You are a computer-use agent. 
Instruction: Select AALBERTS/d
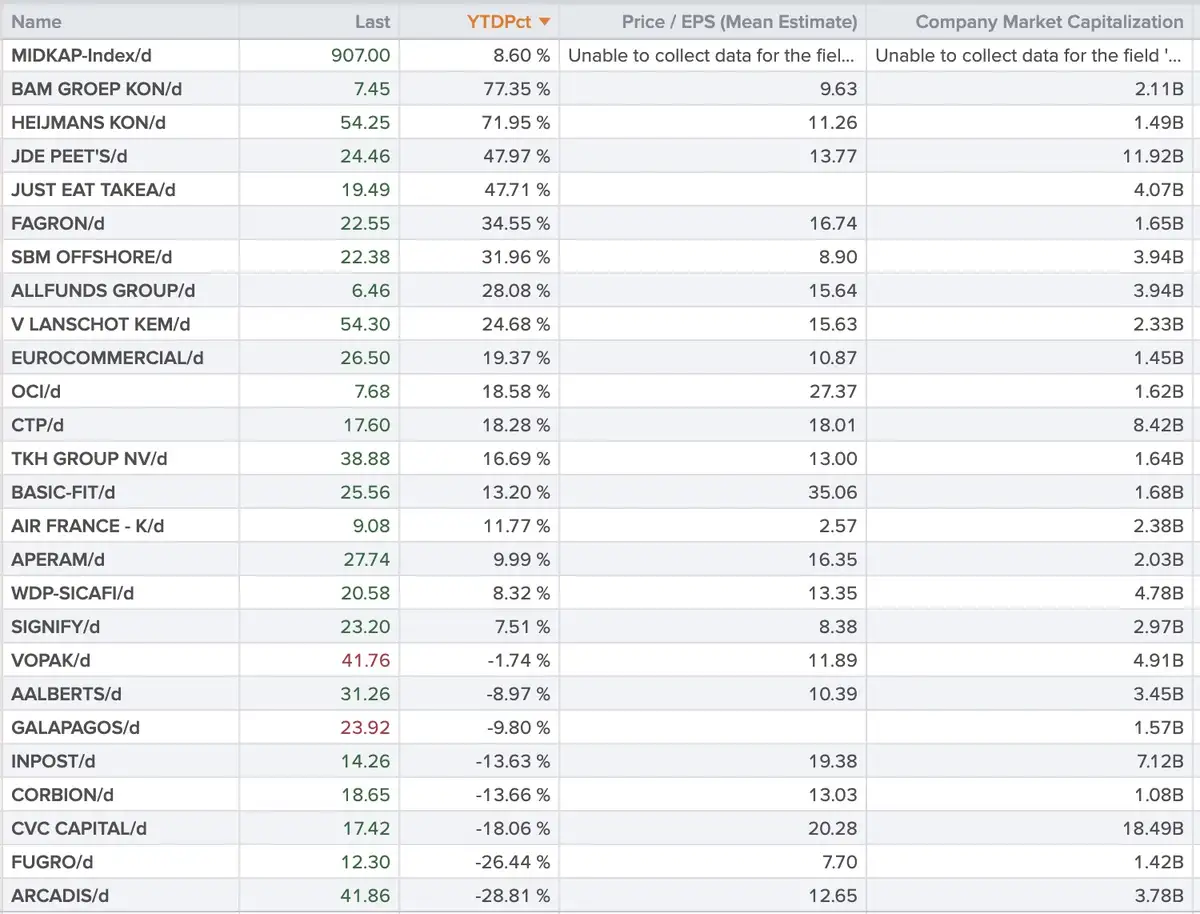click(x=65, y=694)
